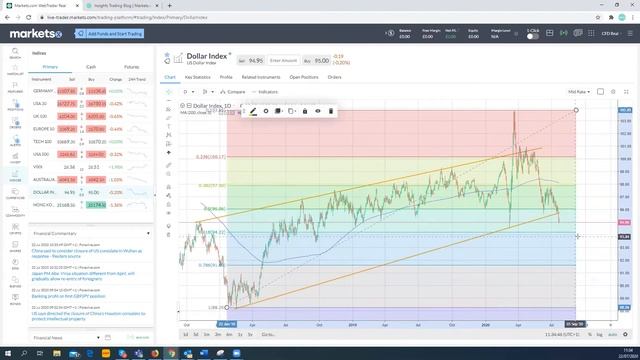Select the VIXX instrument row
Screen dimensions: 640x360
point(91,167)
